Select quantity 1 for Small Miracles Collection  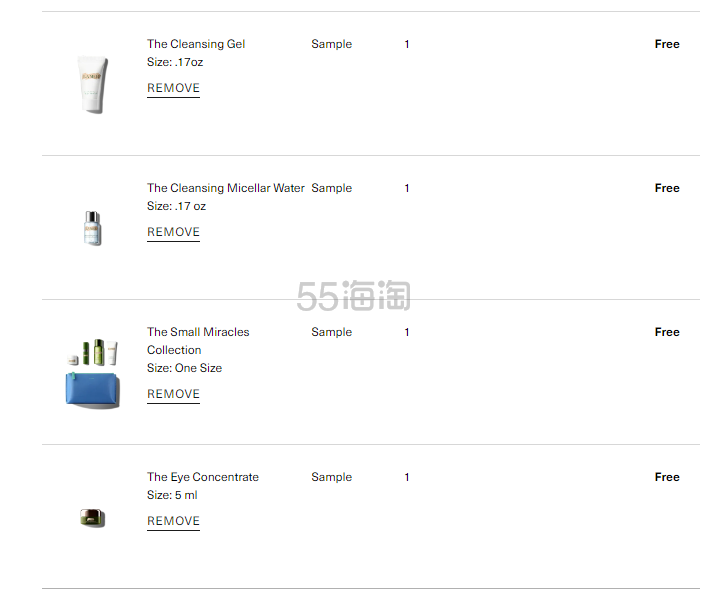[407, 332]
